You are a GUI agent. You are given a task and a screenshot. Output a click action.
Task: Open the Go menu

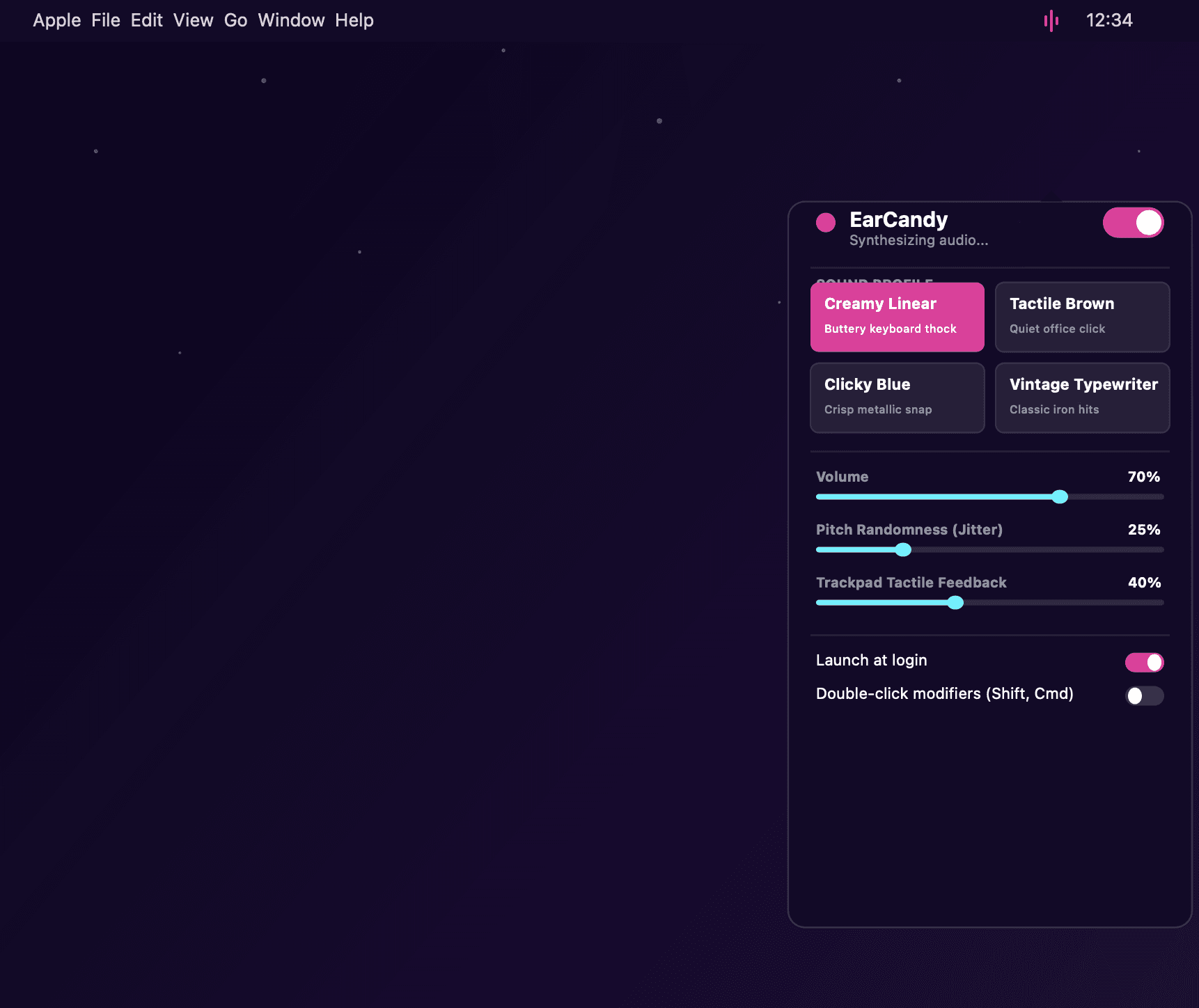tap(235, 20)
